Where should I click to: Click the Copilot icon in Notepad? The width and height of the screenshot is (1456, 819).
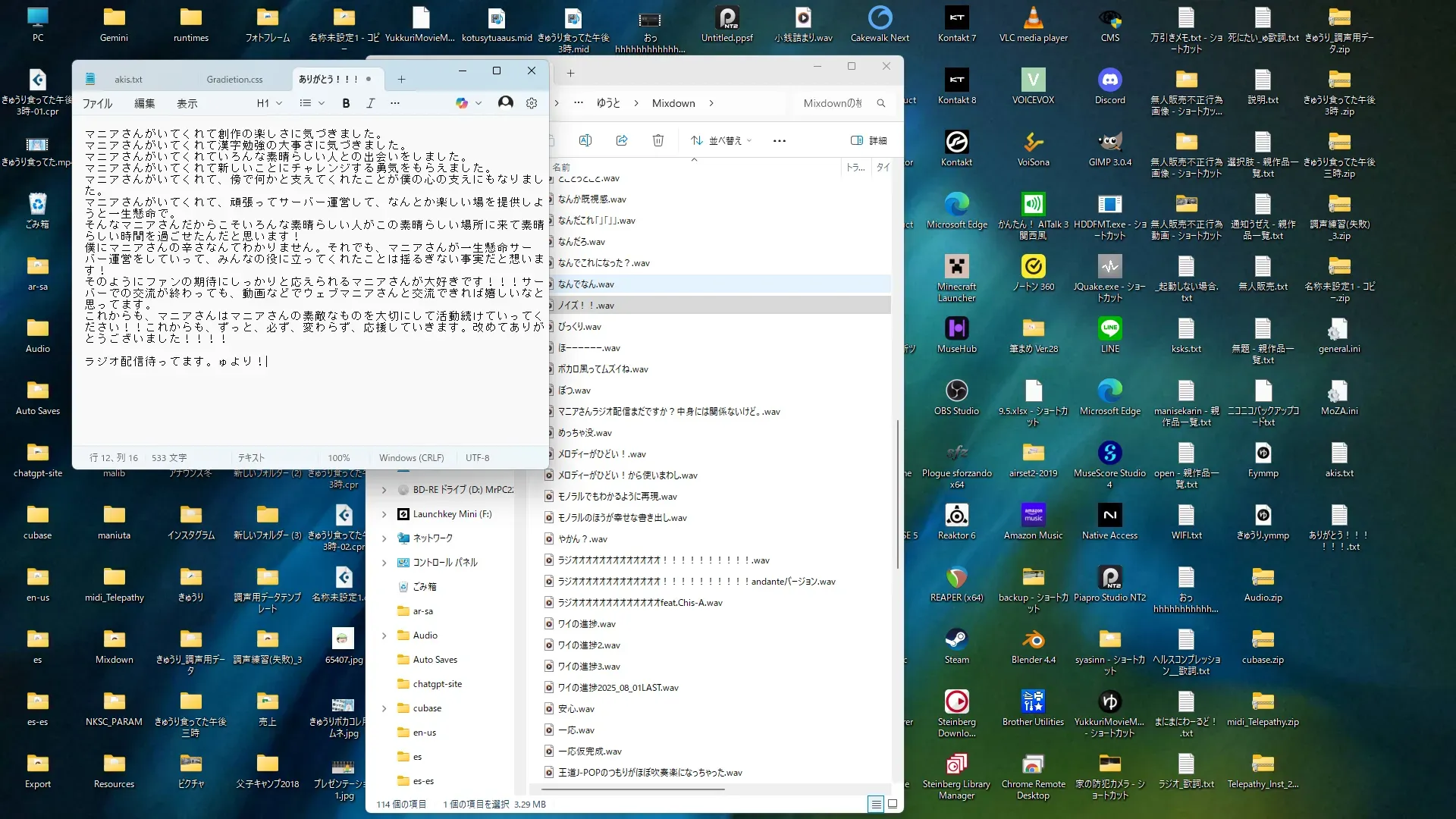tap(462, 103)
